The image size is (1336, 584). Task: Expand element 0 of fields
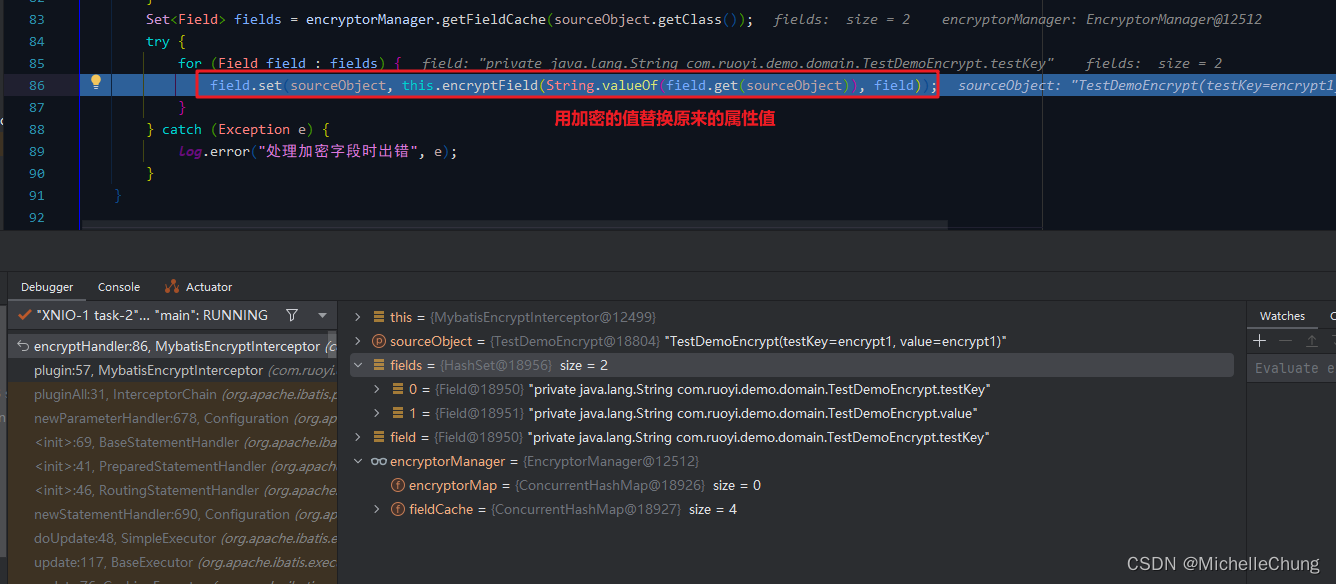377,389
